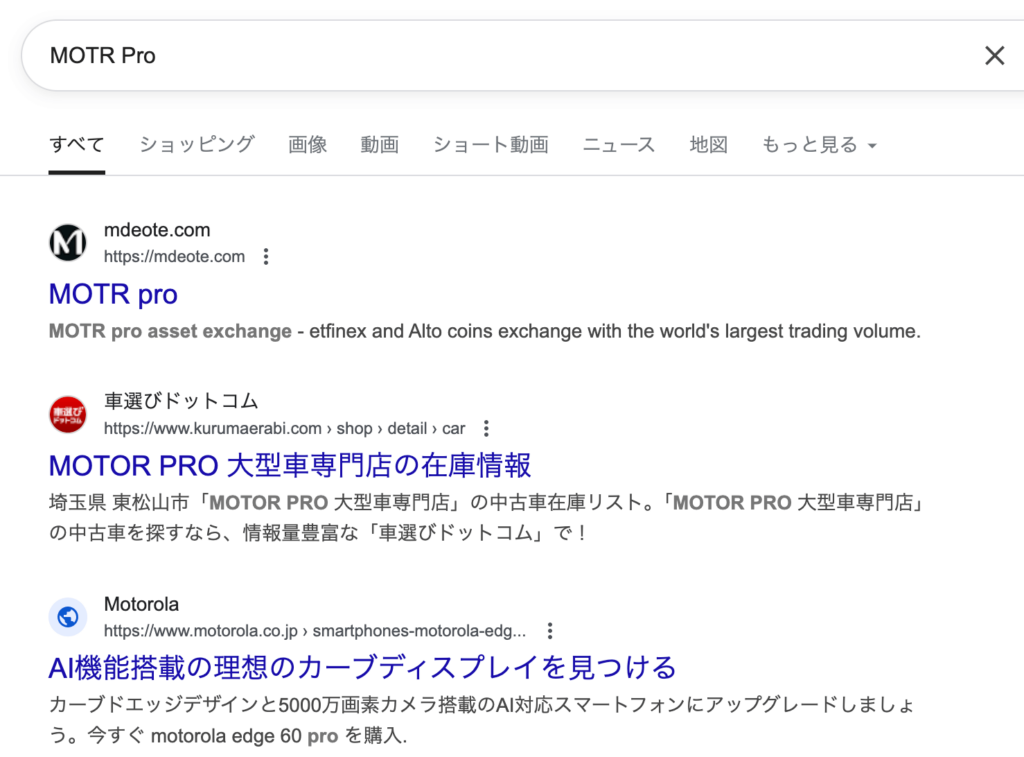Switch to the 動画 tab
1024x757 pixels.
pos(379,144)
